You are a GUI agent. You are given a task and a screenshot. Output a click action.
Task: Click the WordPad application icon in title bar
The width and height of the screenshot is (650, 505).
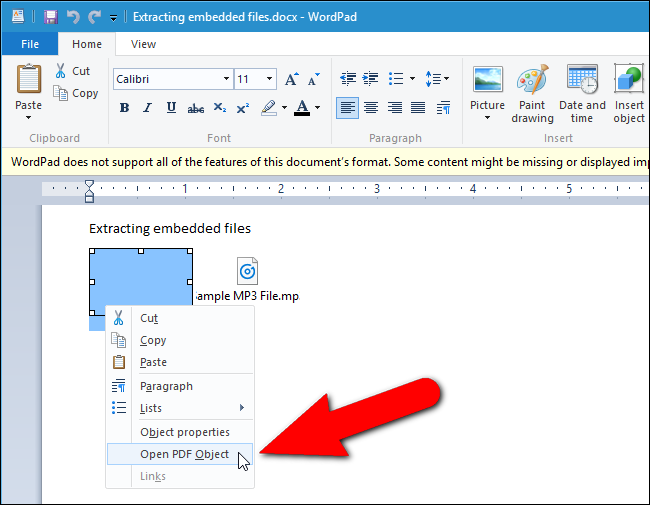(18, 16)
